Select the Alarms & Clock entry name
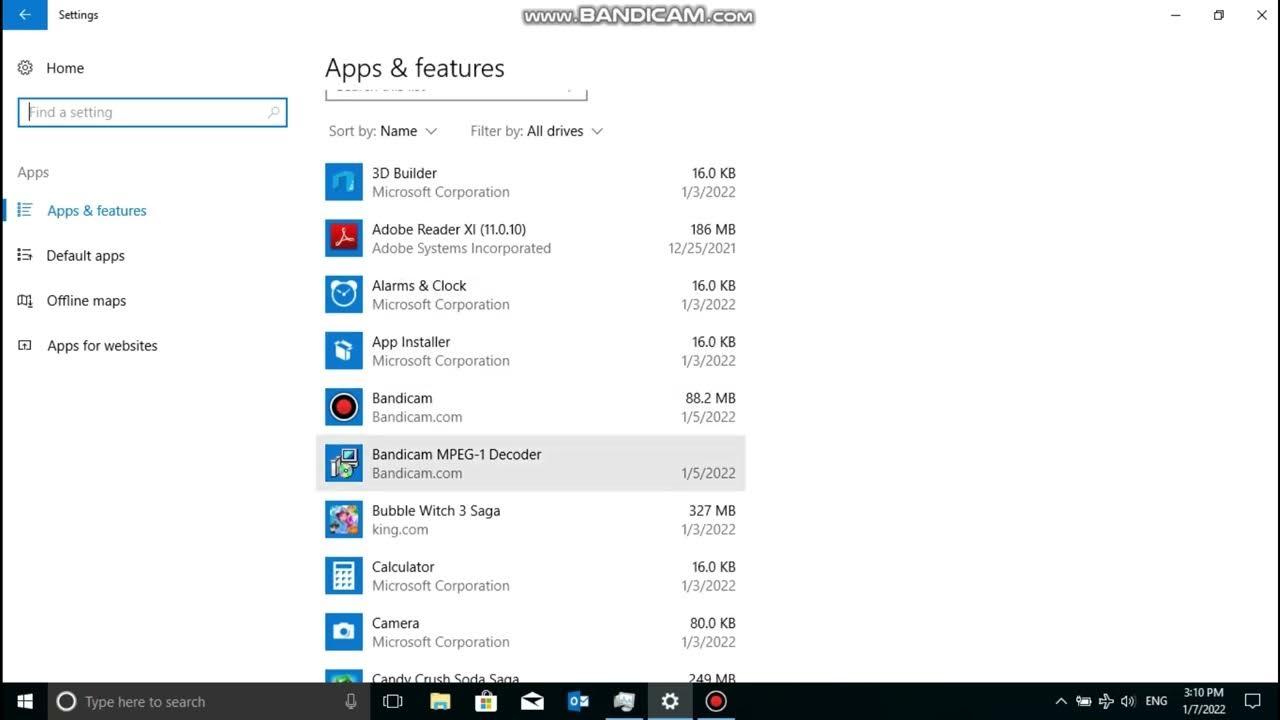Viewport: 1280px width, 720px height. point(419,285)
